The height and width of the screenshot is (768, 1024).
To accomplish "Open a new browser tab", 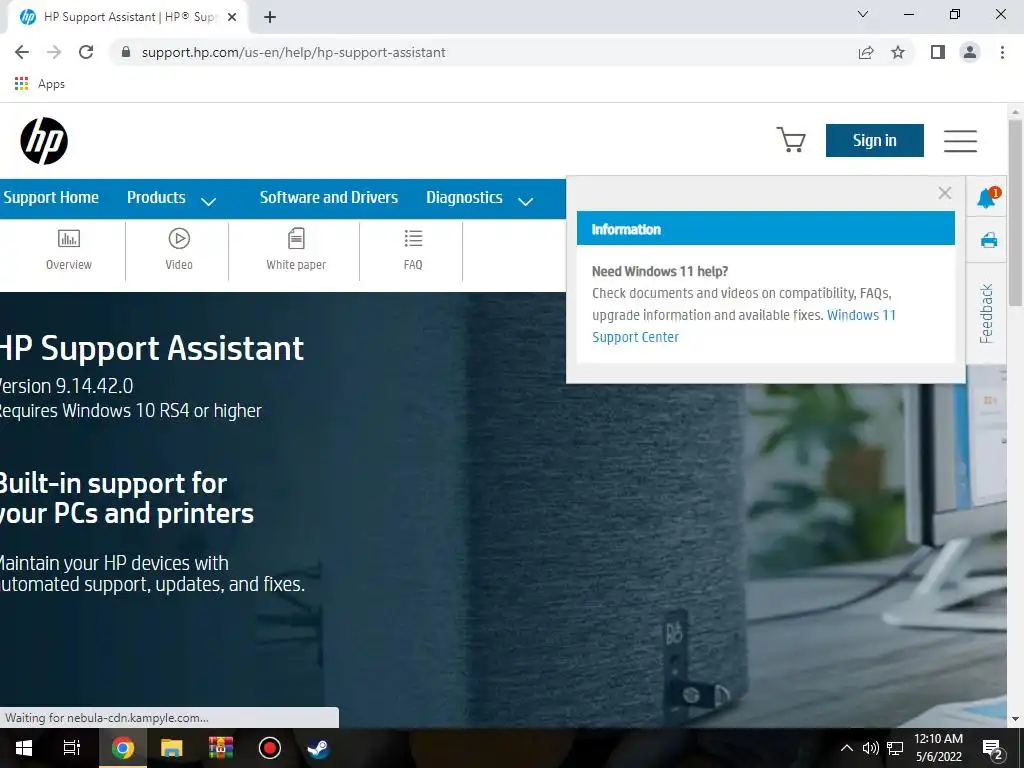I will (270, 17).
